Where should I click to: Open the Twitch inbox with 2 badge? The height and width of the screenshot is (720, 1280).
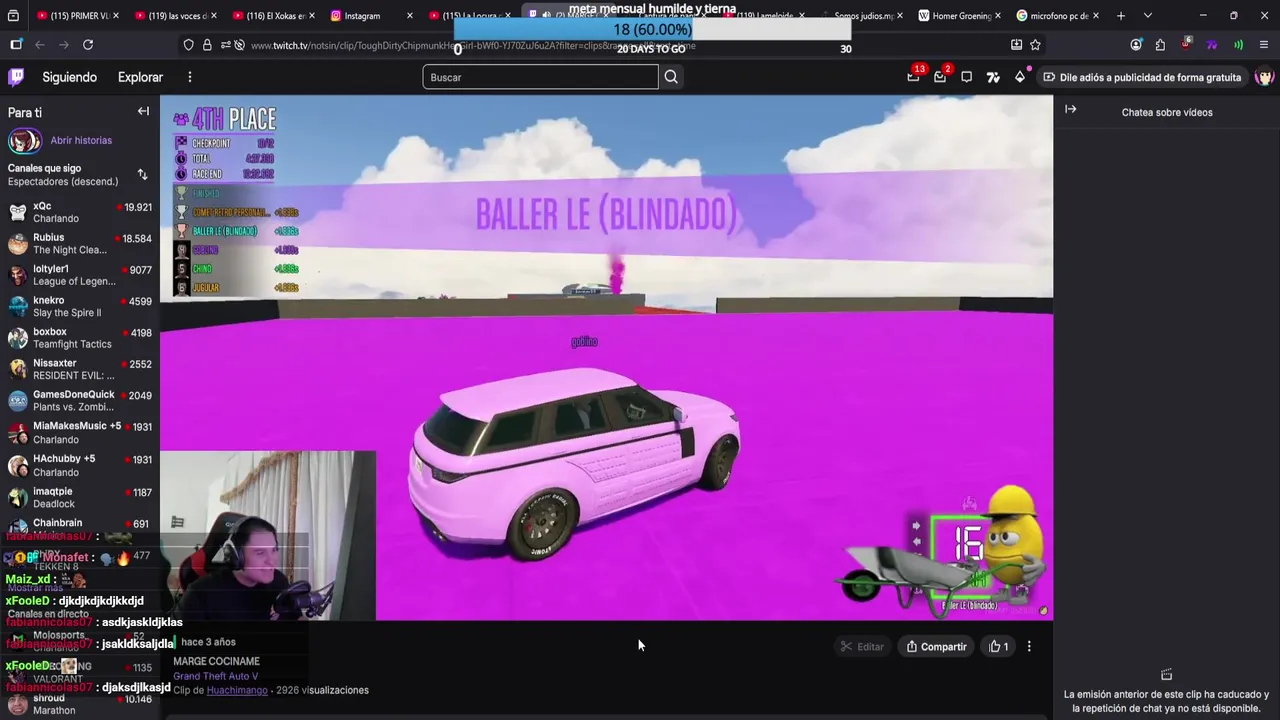click(x=940, y=77)
